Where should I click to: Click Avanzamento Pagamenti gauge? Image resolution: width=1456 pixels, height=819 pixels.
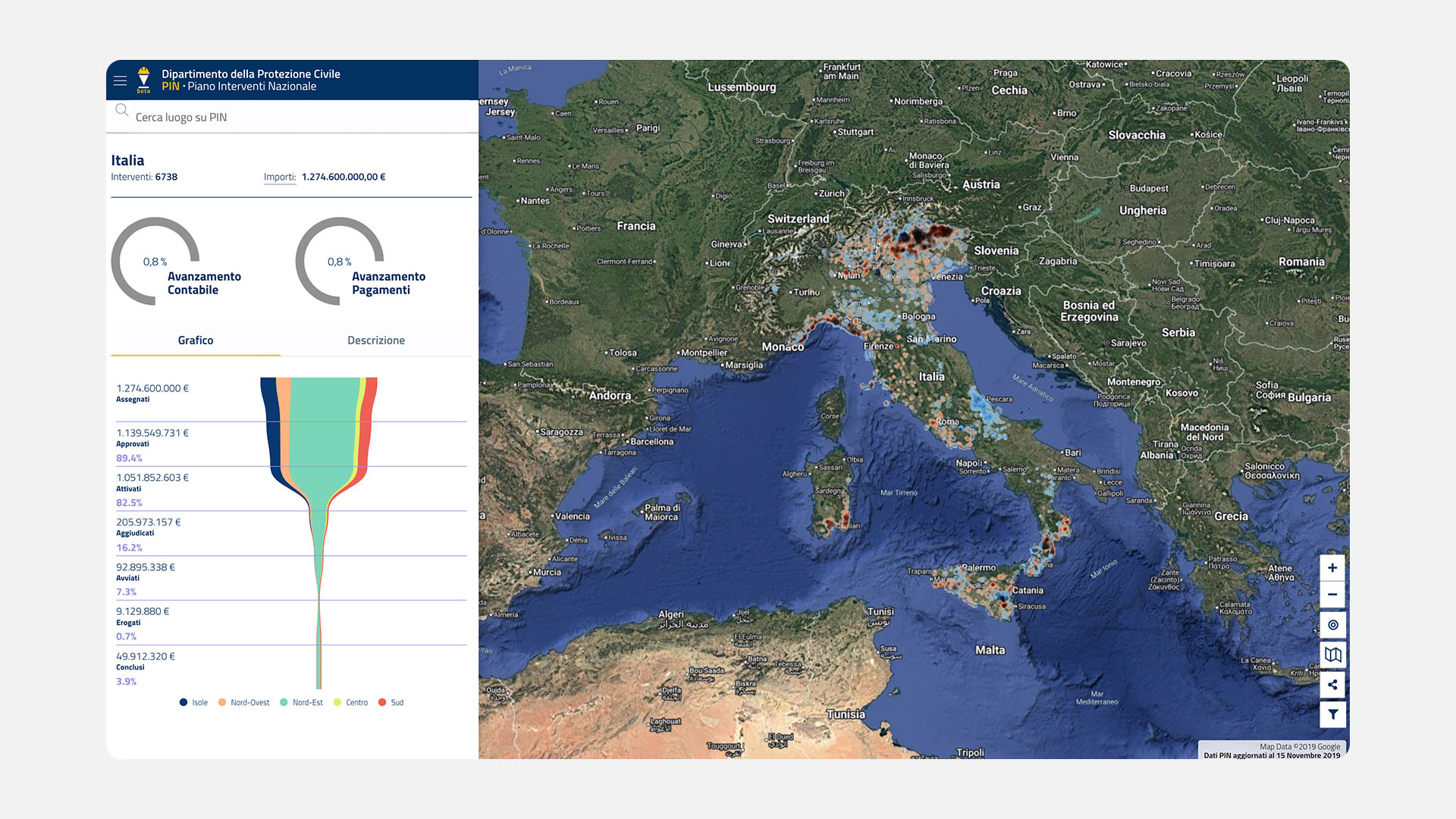(340, 262)
